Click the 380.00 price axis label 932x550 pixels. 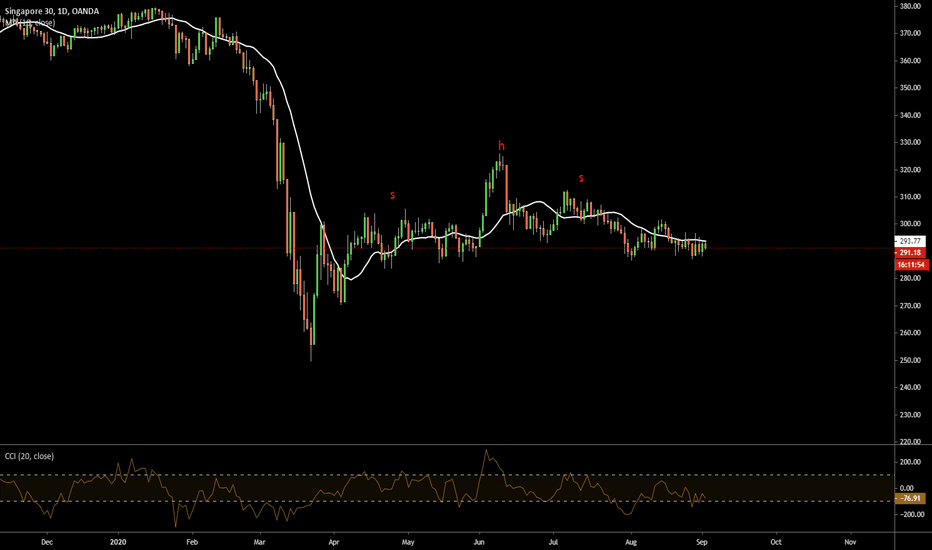click(910, 6)
